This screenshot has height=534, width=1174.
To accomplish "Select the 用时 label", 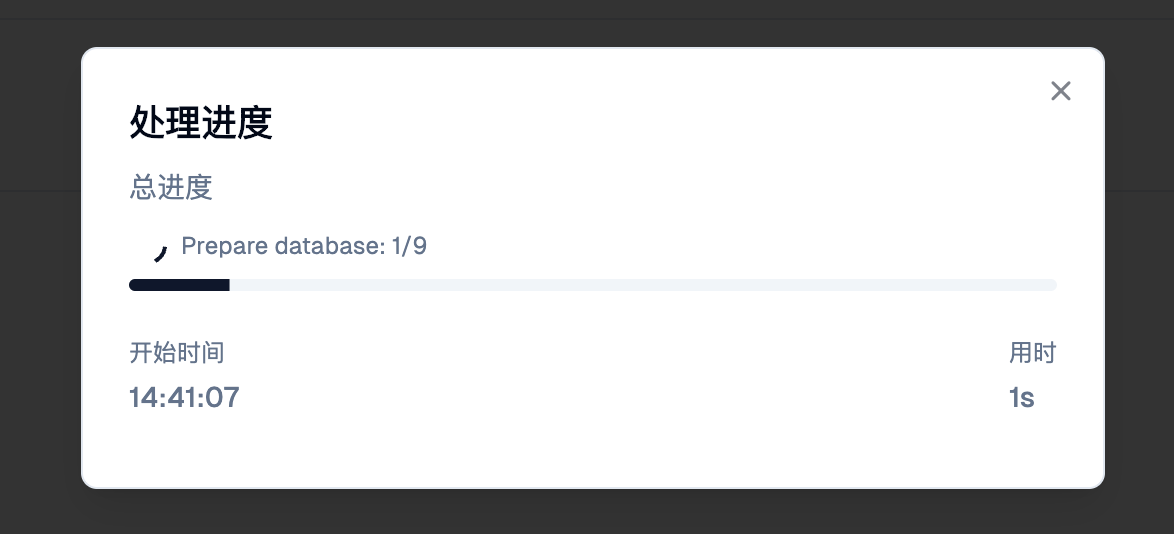I will (1032, 352).
